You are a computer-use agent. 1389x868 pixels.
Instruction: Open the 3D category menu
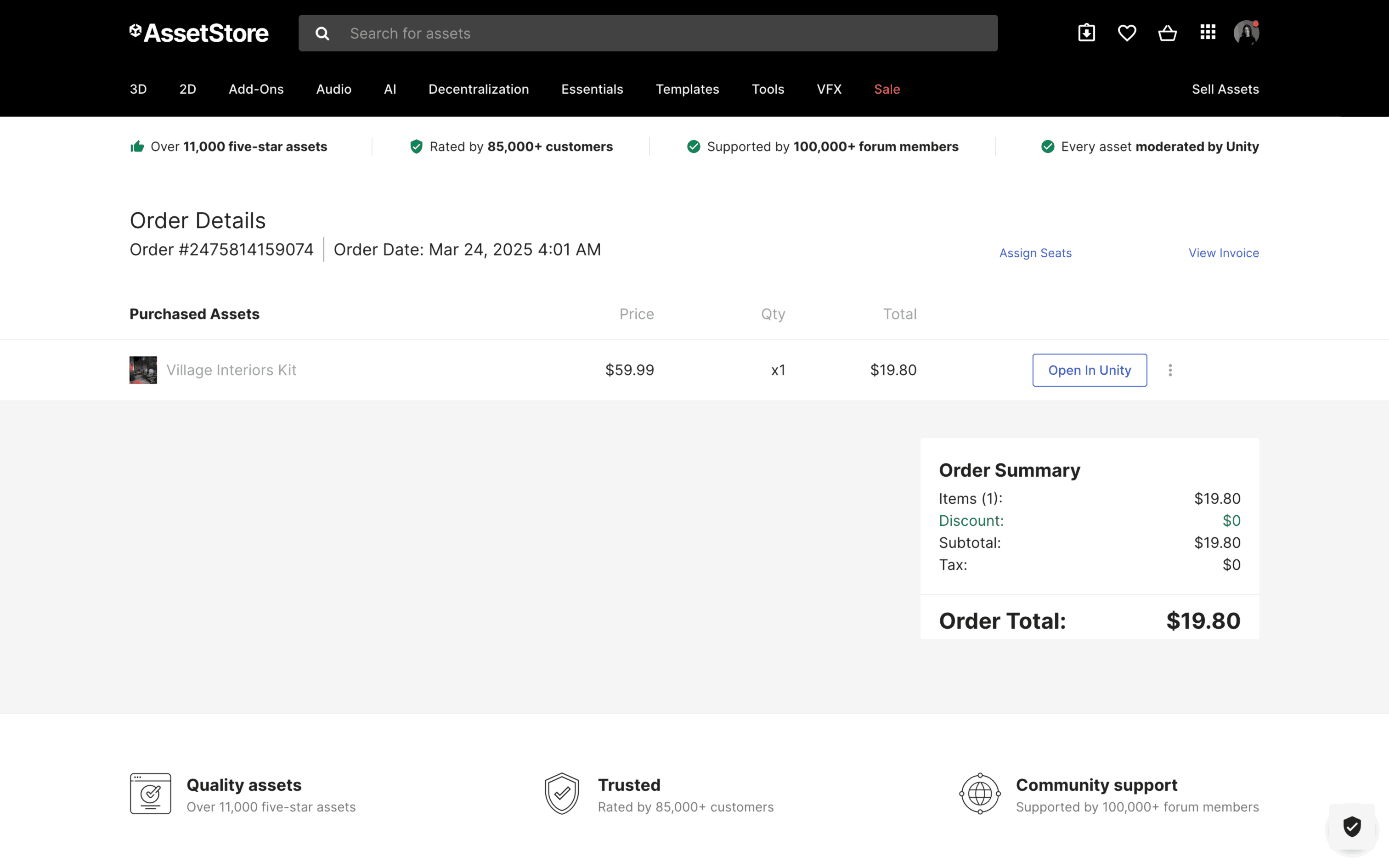(x=138, y=89)
